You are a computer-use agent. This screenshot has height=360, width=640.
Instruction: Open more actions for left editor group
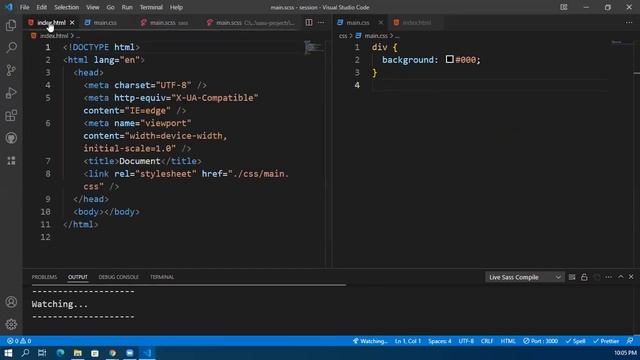pyautogui.click(x=321, y=22)
